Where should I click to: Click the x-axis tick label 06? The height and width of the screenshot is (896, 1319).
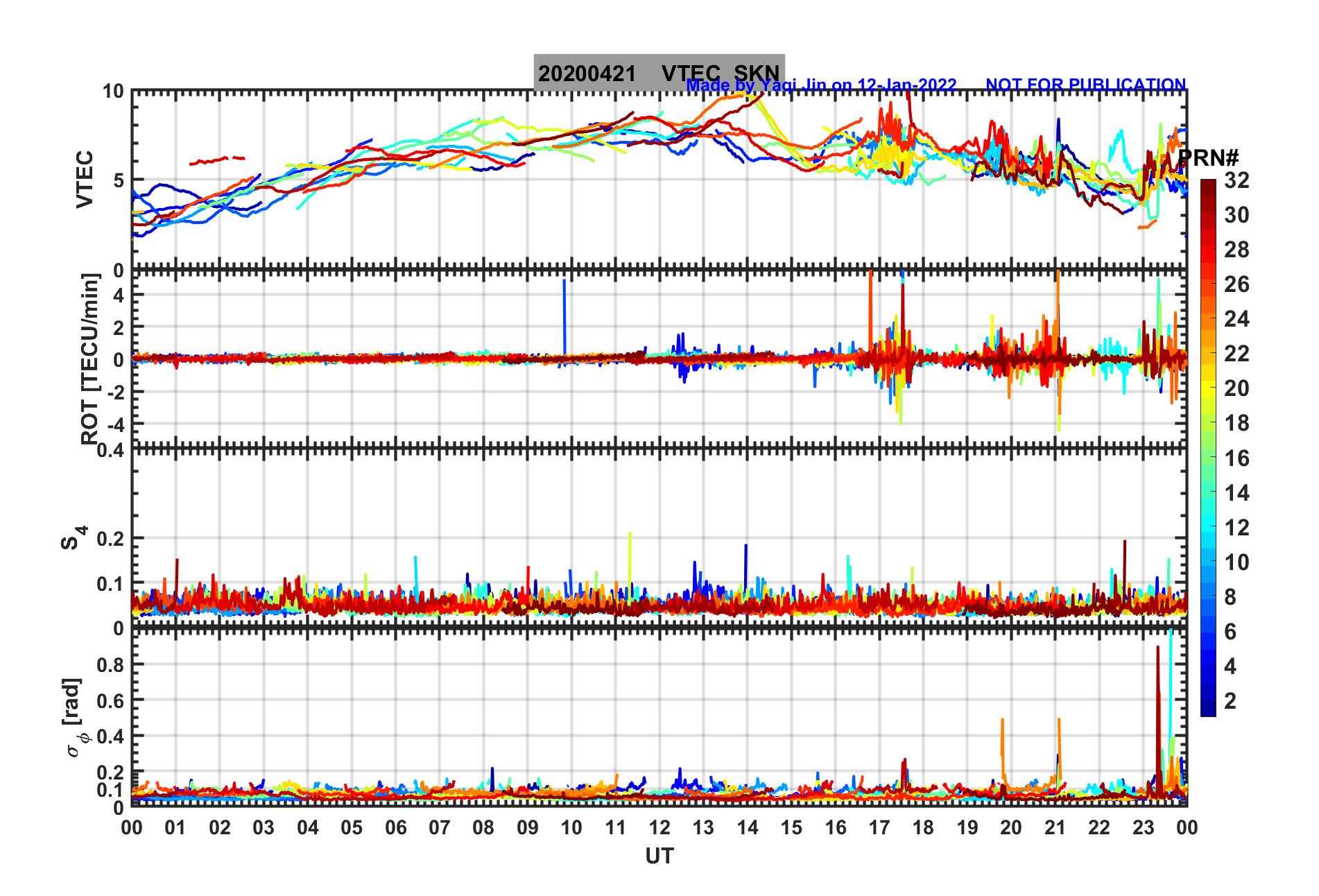395,827
